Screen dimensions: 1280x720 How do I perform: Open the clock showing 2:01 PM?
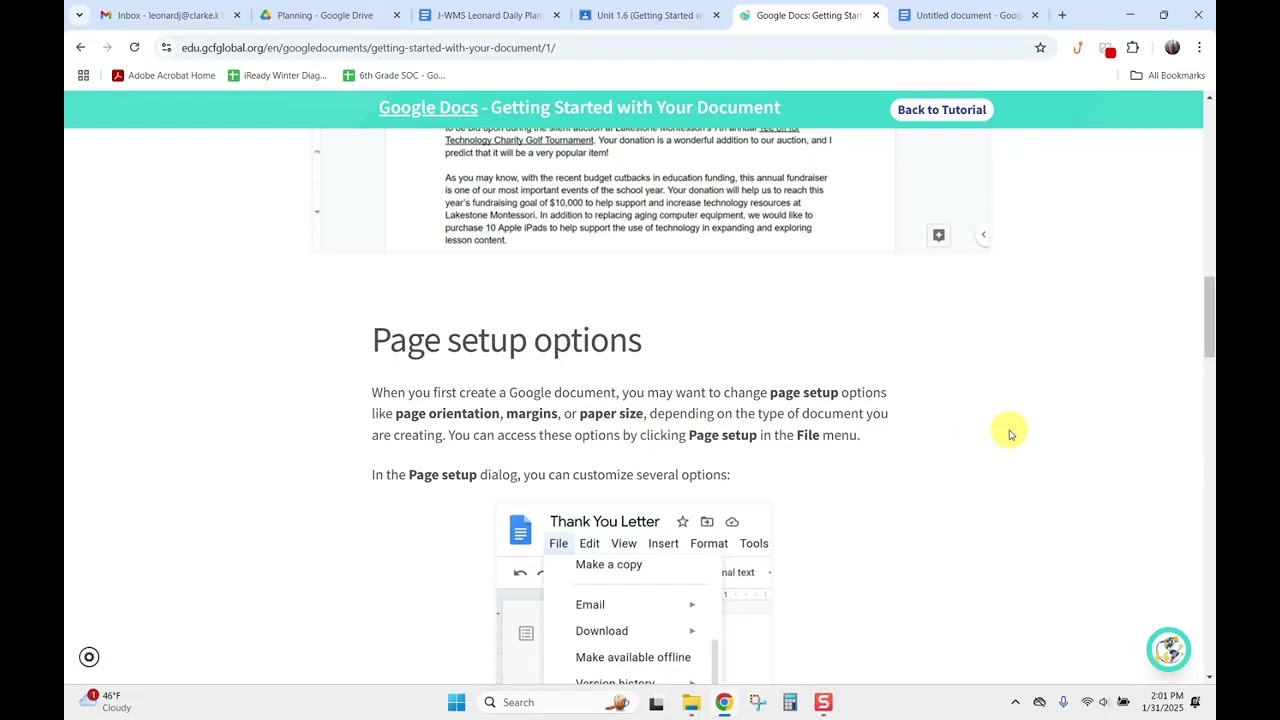(x=1161, y=702)
